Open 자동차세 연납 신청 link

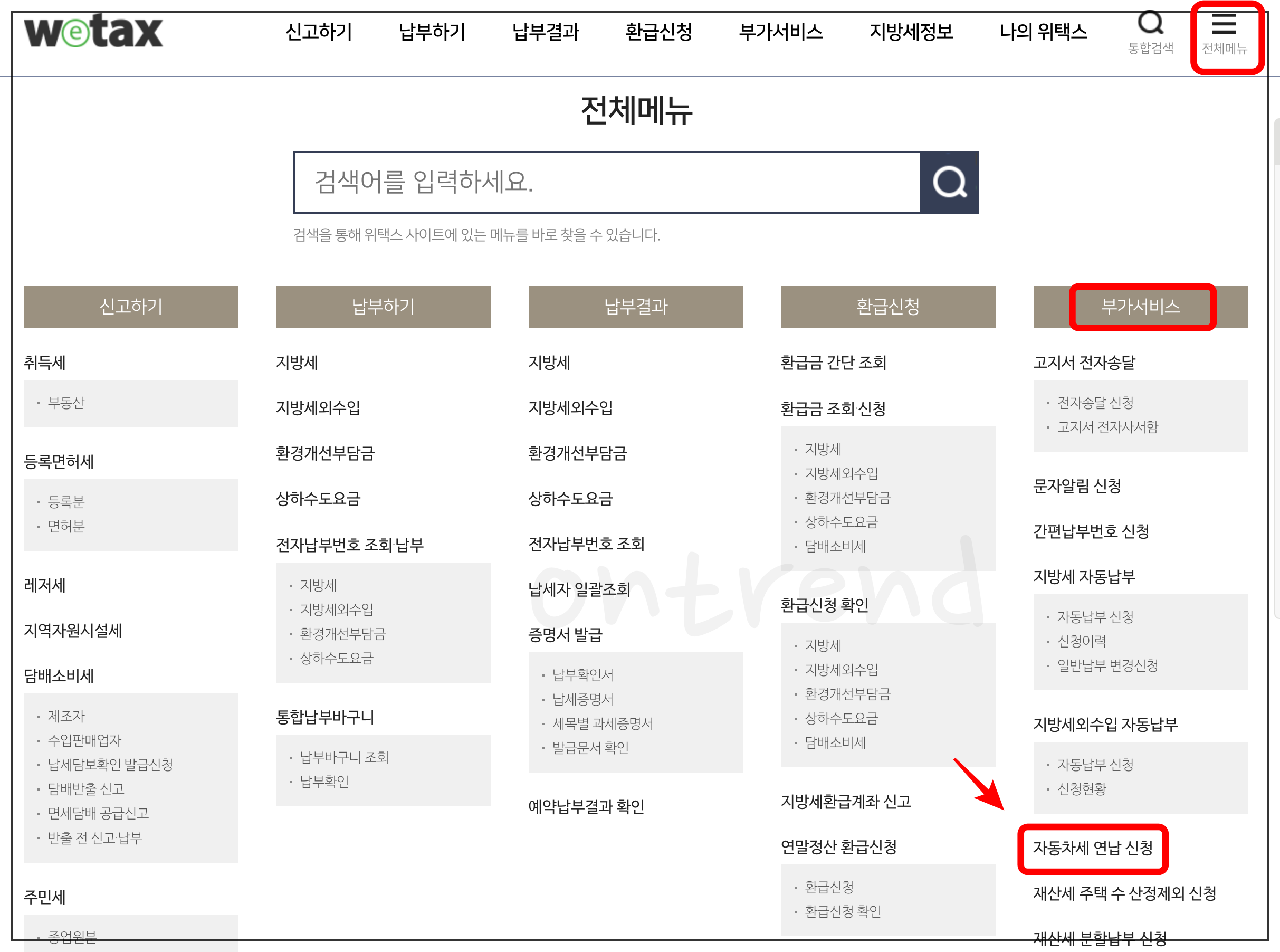(1092, 848)
